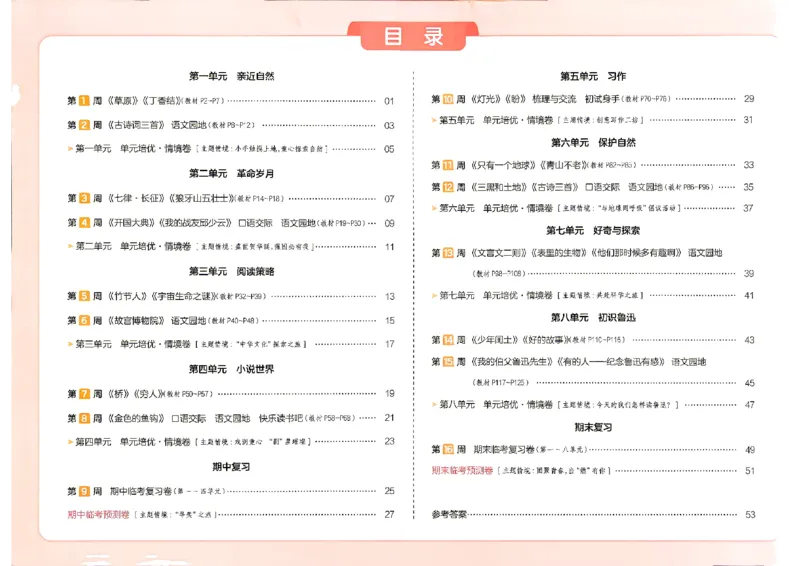Click the 第二单元 单元培优·情境卷 line
Screen dimensions: 800x566
pyautogui.click(x=231, y=247)
